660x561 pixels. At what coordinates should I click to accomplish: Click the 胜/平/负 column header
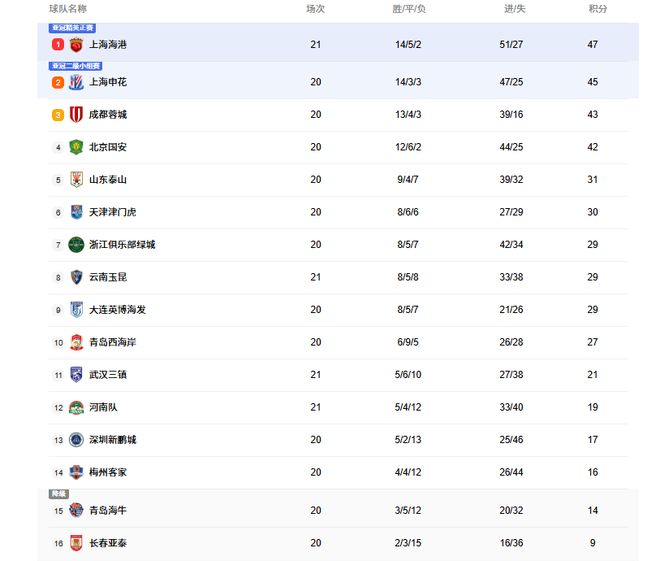[x=409, y=9]
